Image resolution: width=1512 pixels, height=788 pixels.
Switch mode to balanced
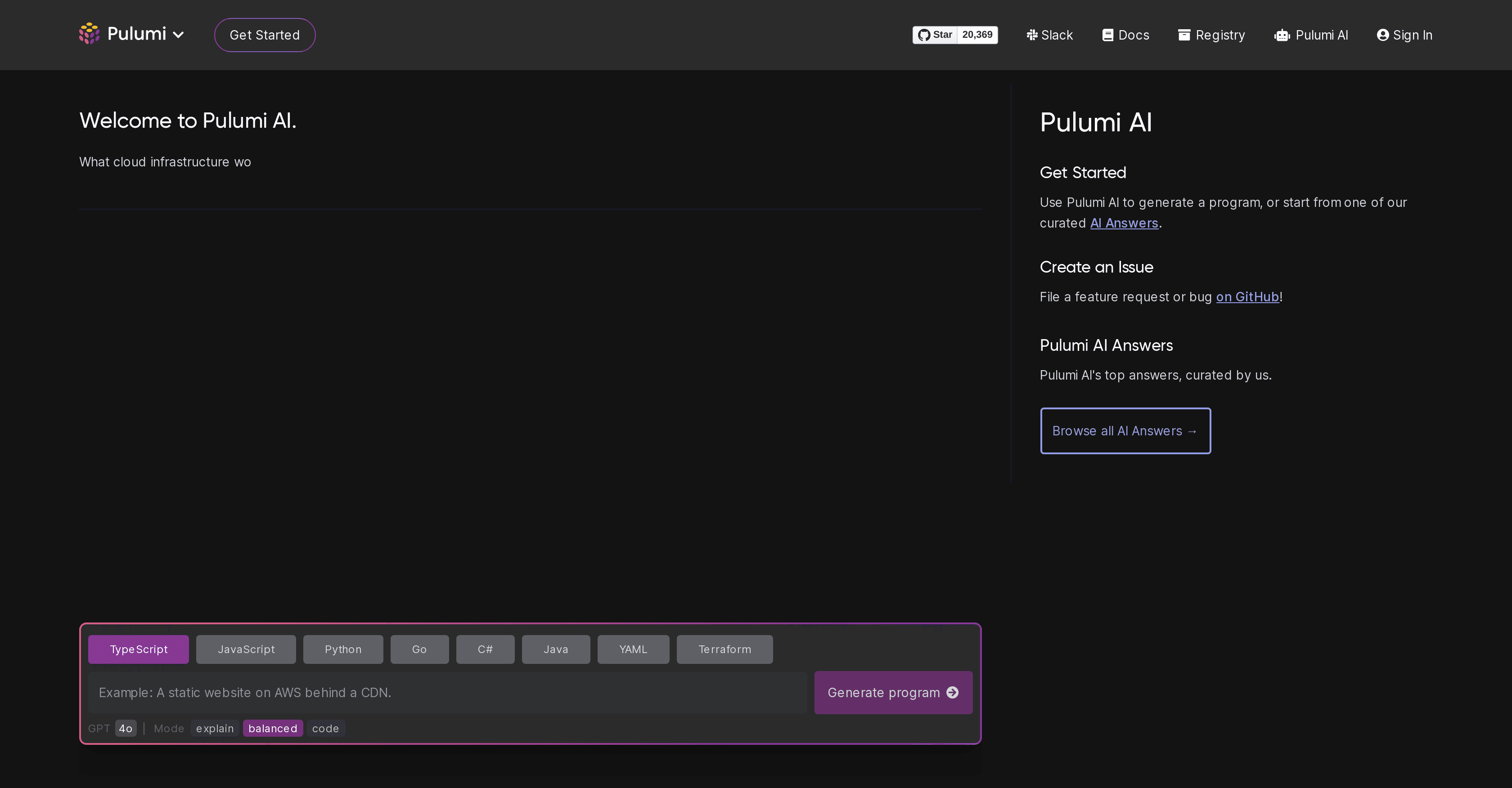coord(272,728)
